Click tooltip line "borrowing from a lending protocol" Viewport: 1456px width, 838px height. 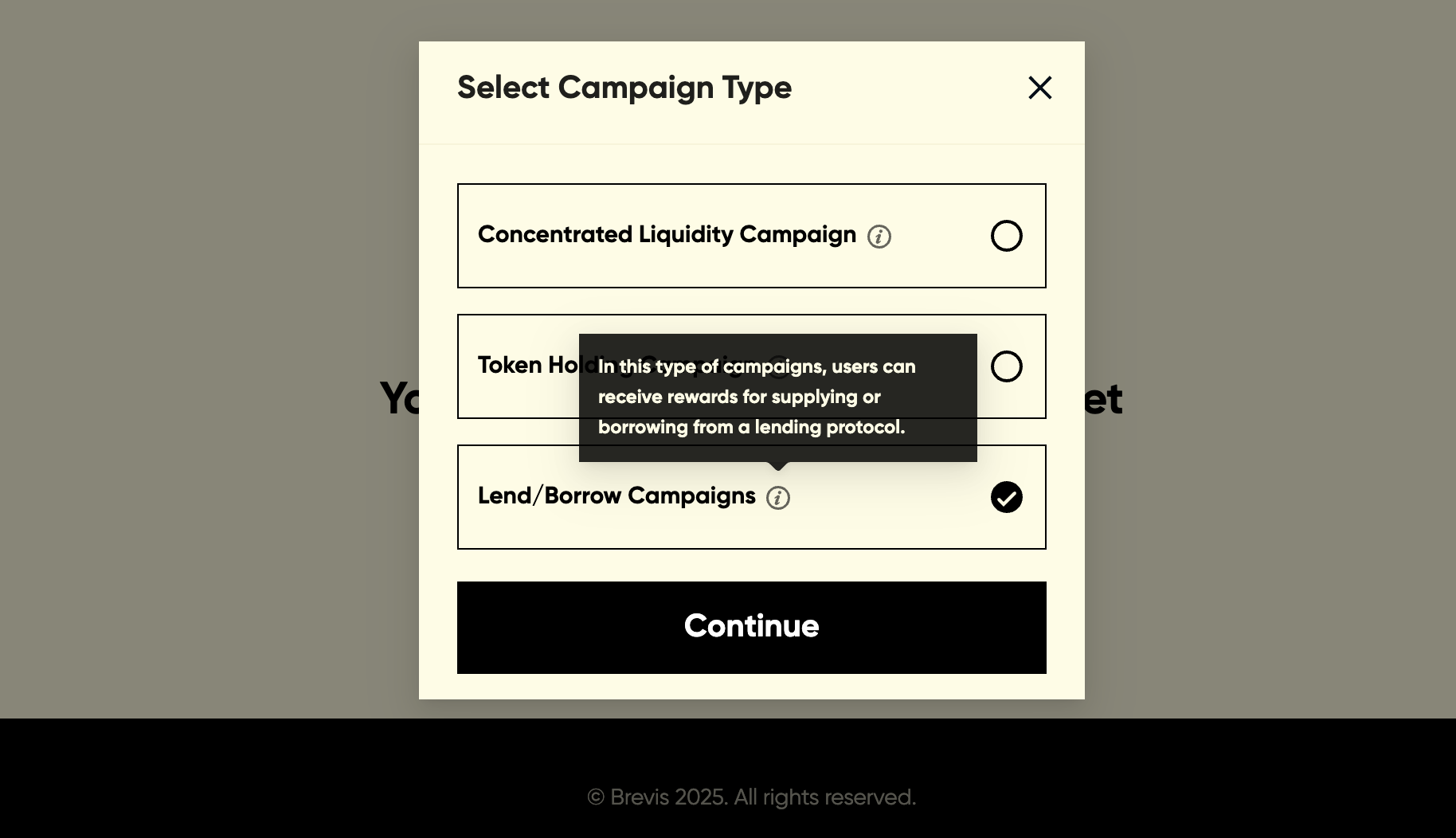[751, 428]
